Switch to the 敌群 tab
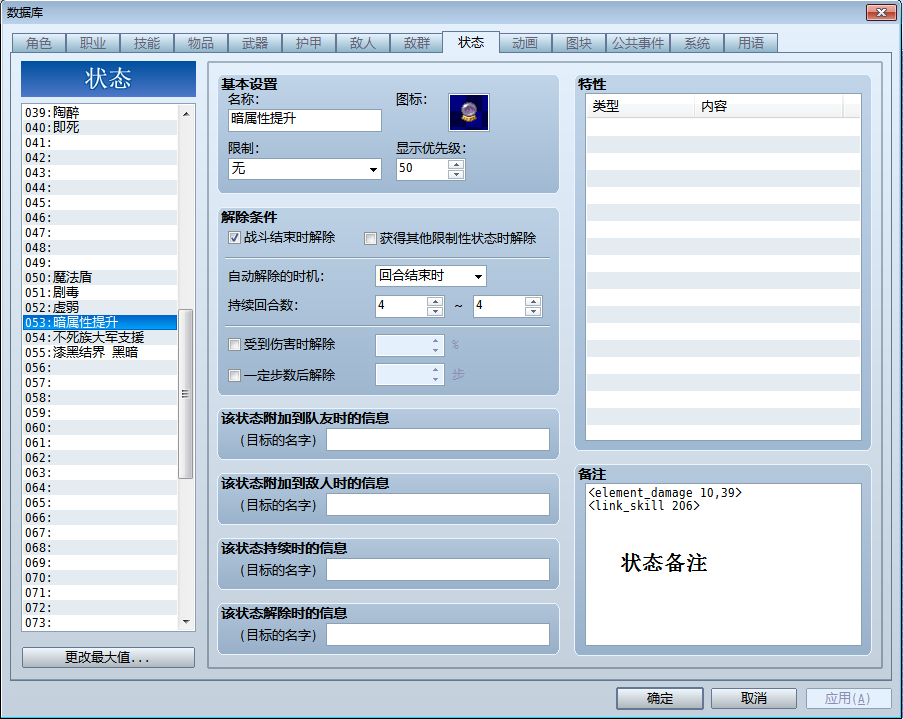 (417, 43)
